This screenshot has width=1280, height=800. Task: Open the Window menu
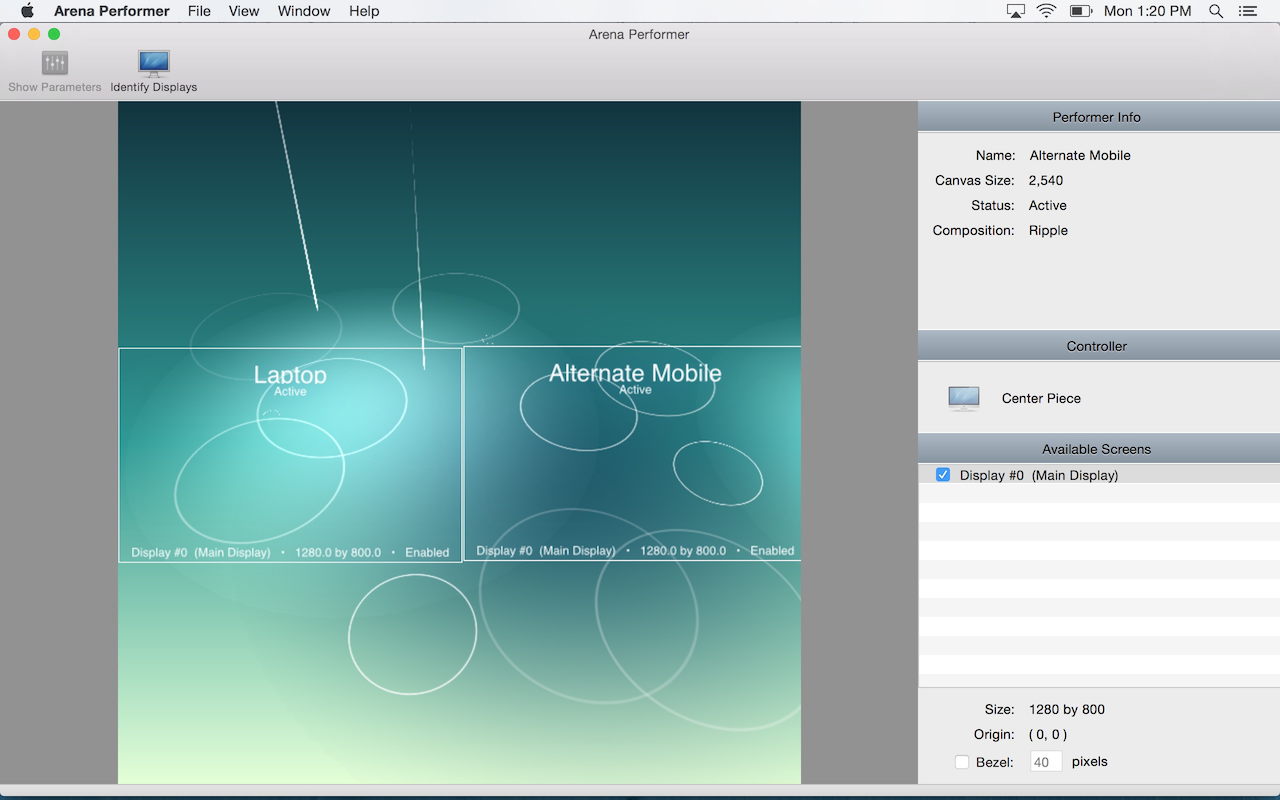pos(304,11)
